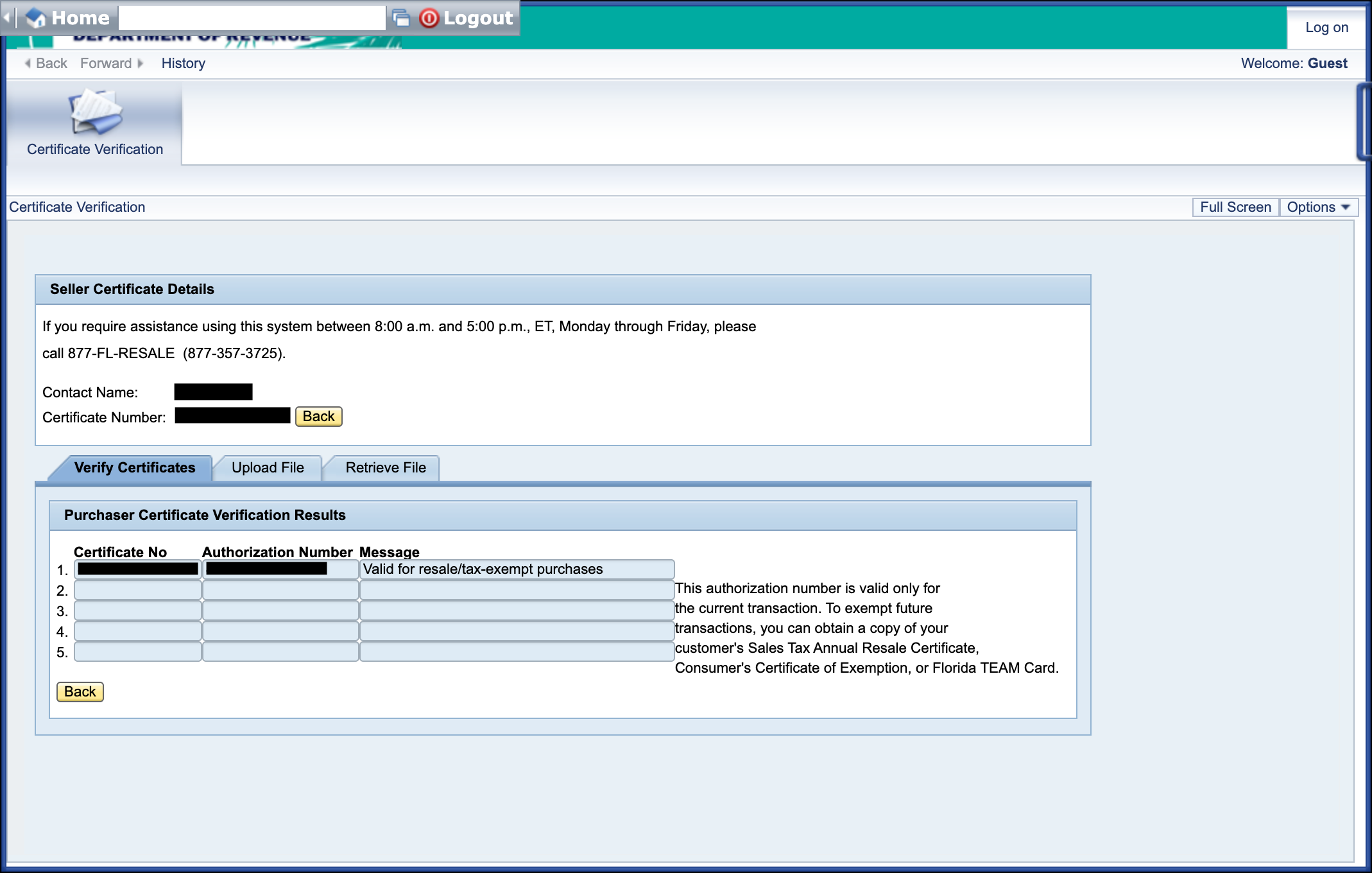Click the 'Authorization Number' column header

[277, 552]
